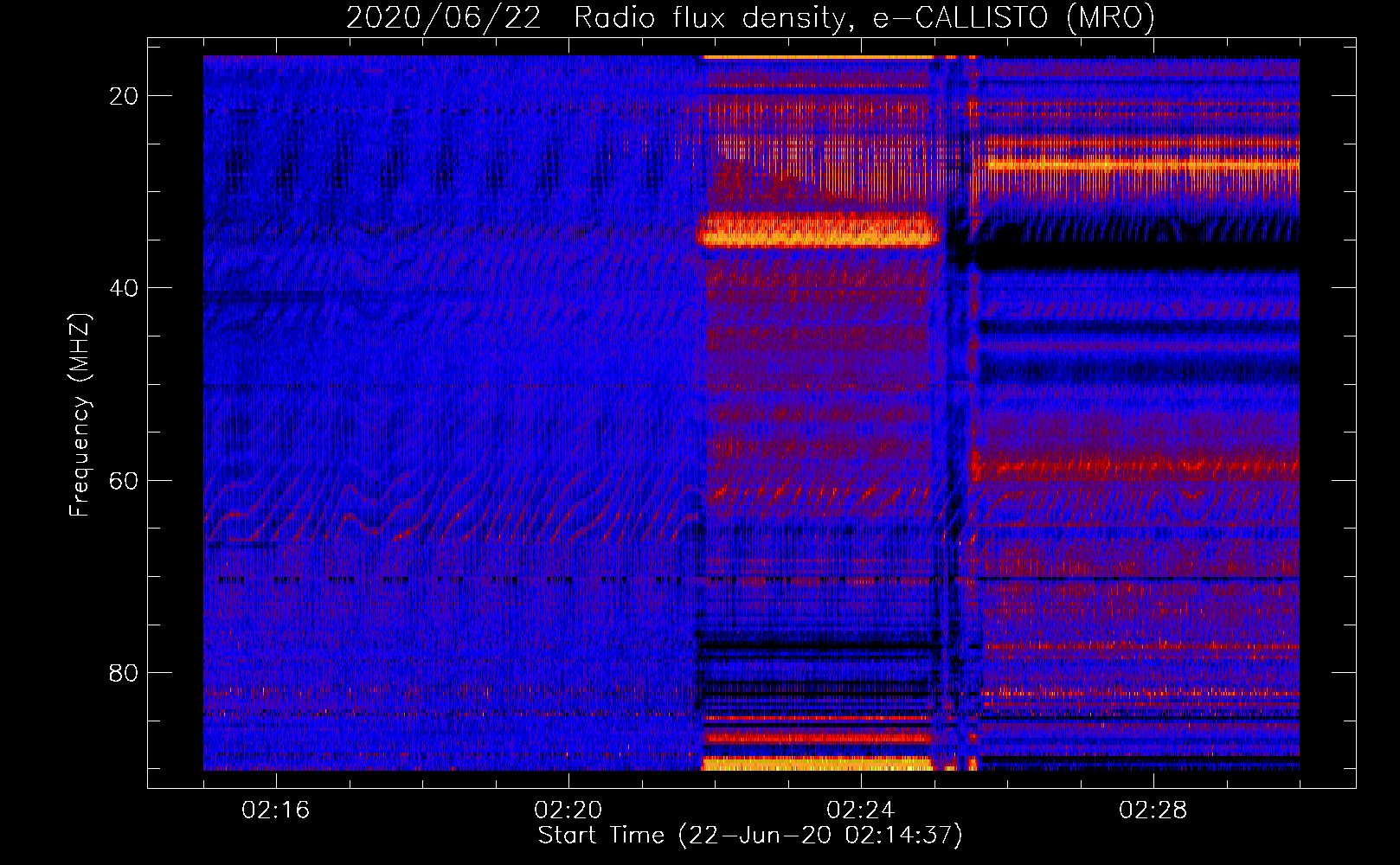Click the 80 MHz frequency tick label
Image resolution: width=1400 pixels, height=865 pixels.
[124, 673]
